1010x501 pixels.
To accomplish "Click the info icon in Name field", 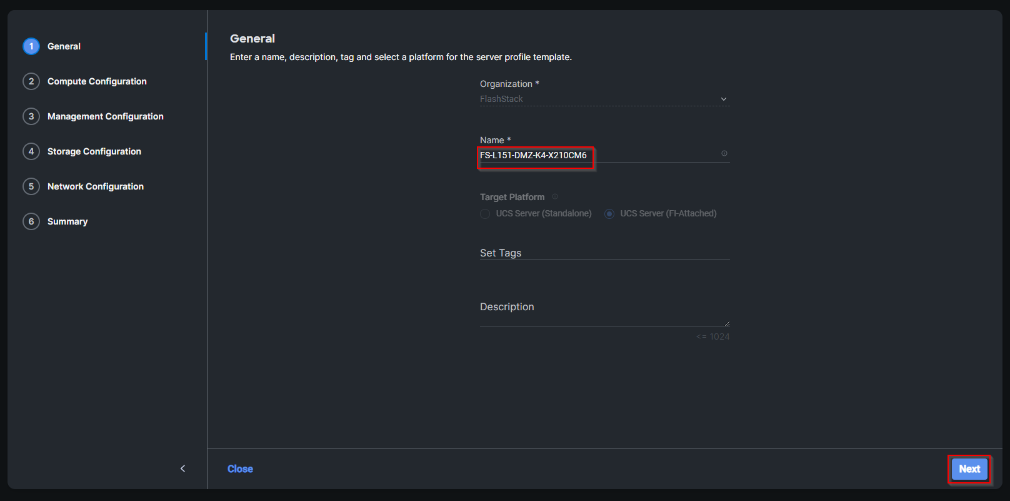I will 724,154.
